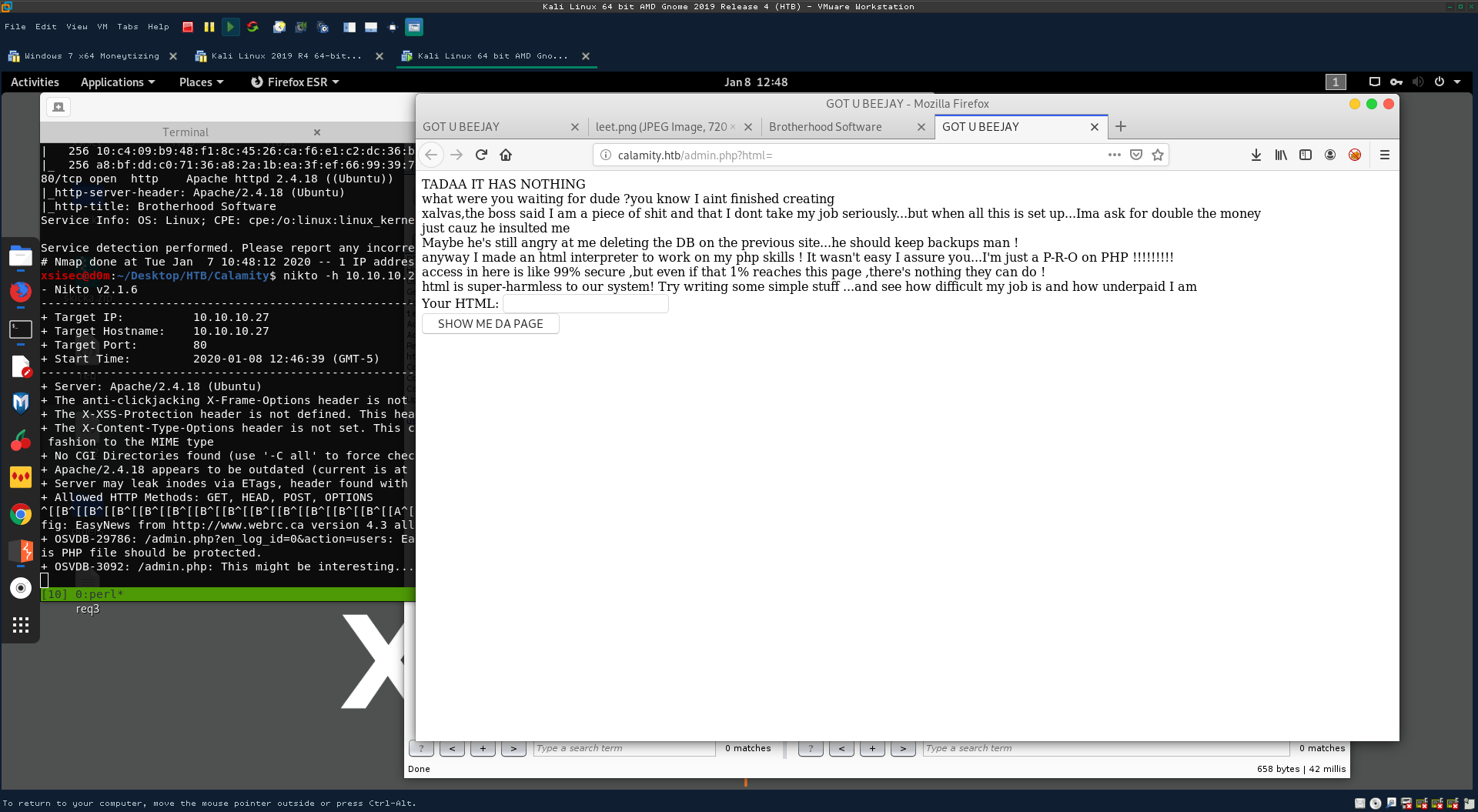The width and height of the screenshot is (1478, 812).
Task: Click the VMware full screen icon
Action: tap(393, 27)
